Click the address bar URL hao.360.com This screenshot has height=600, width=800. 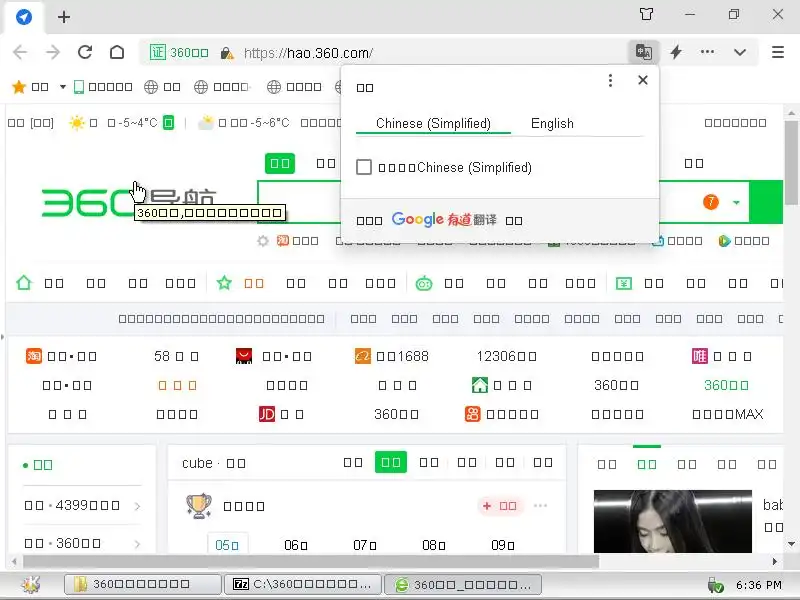(308, 53)
